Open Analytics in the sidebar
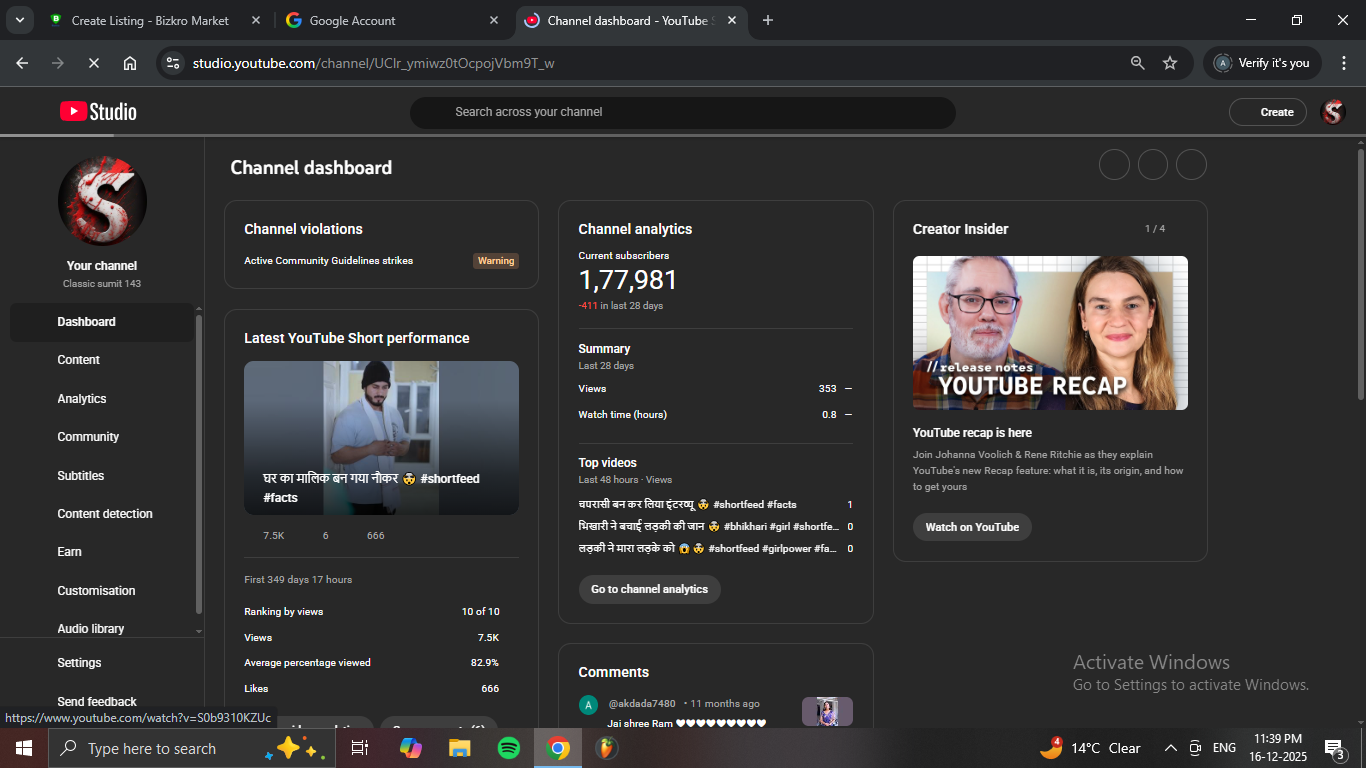The image size is (1366, 768). [82, 399]
